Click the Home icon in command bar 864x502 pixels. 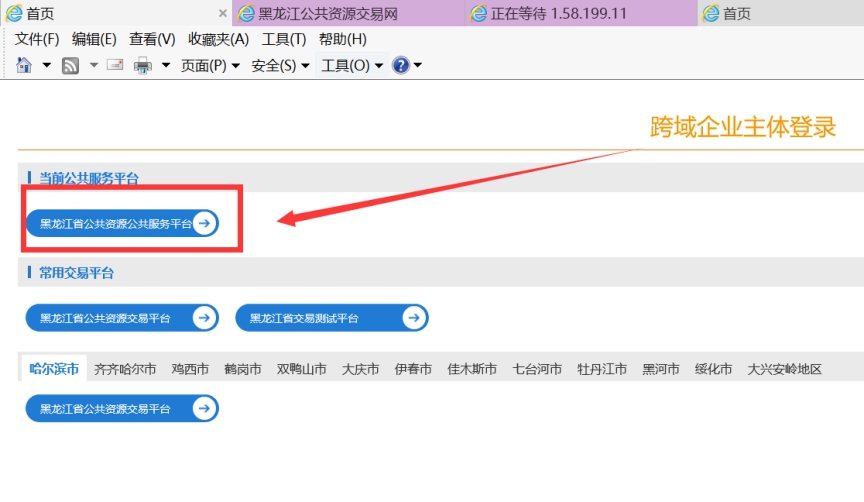[24, 66]
